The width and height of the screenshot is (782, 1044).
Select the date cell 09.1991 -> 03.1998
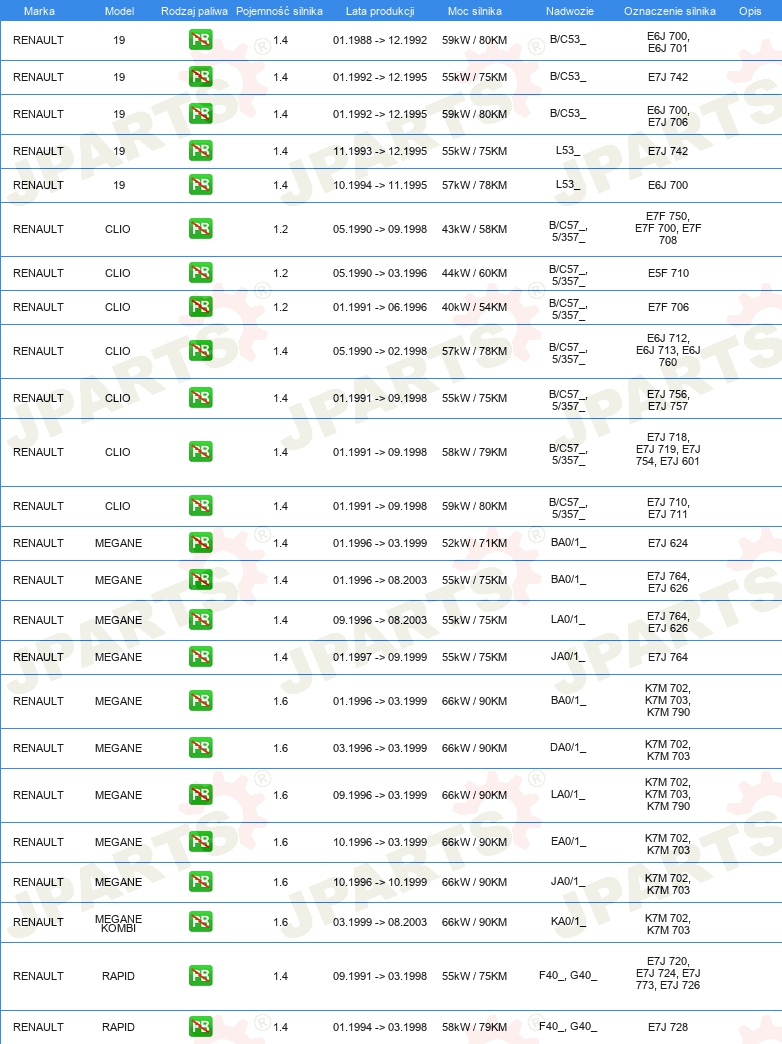pos(380,976)
